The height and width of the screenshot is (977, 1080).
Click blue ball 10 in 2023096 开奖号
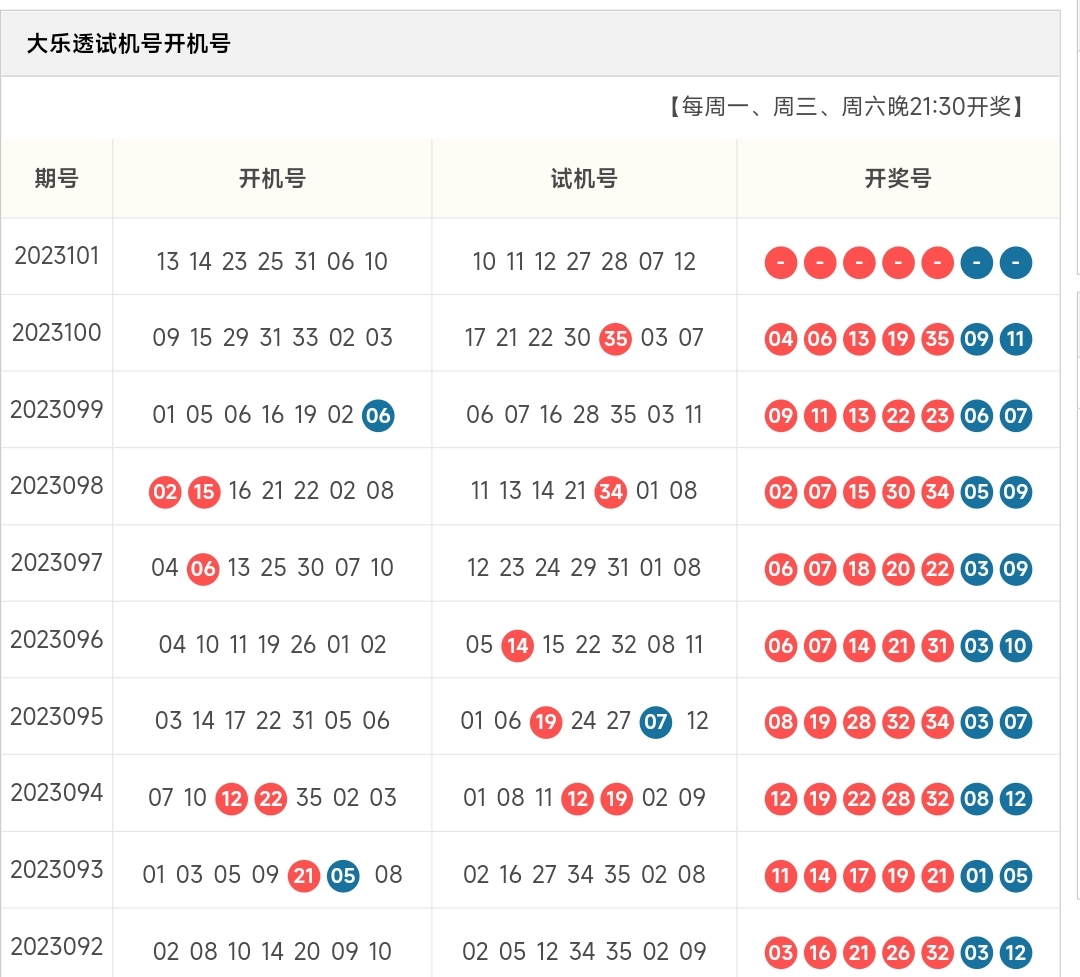pos(1016,646)
